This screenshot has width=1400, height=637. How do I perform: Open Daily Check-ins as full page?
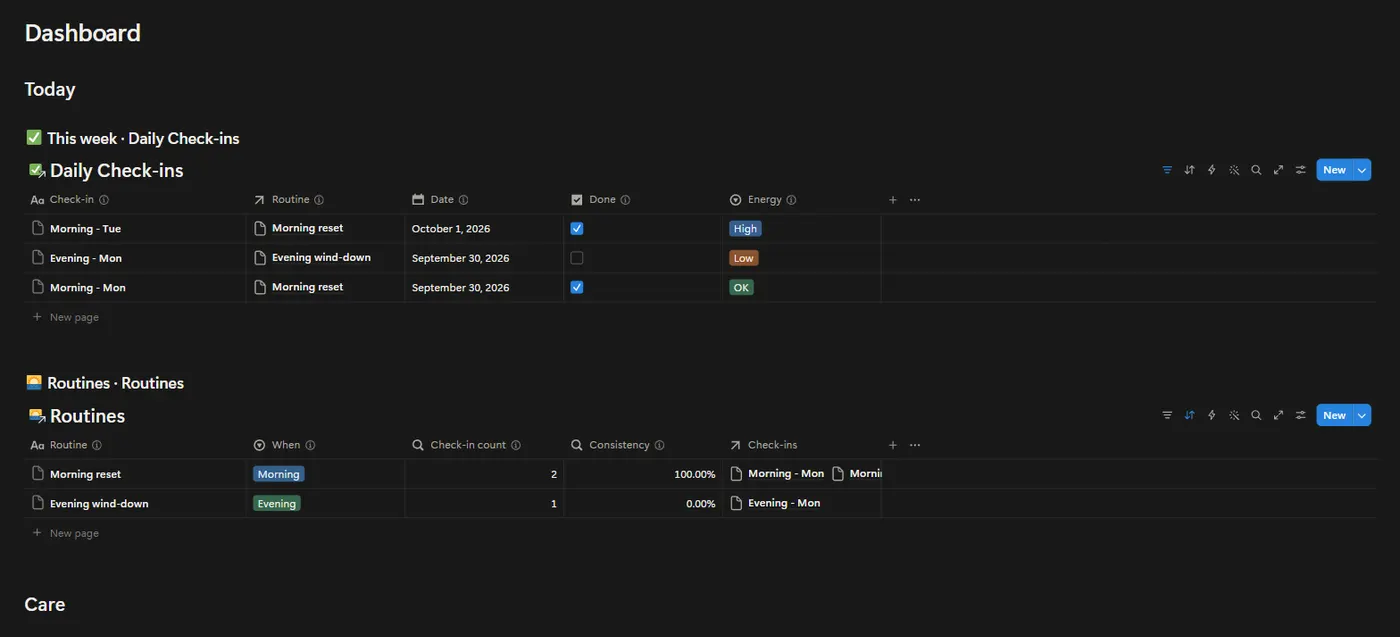(1278, 170)
